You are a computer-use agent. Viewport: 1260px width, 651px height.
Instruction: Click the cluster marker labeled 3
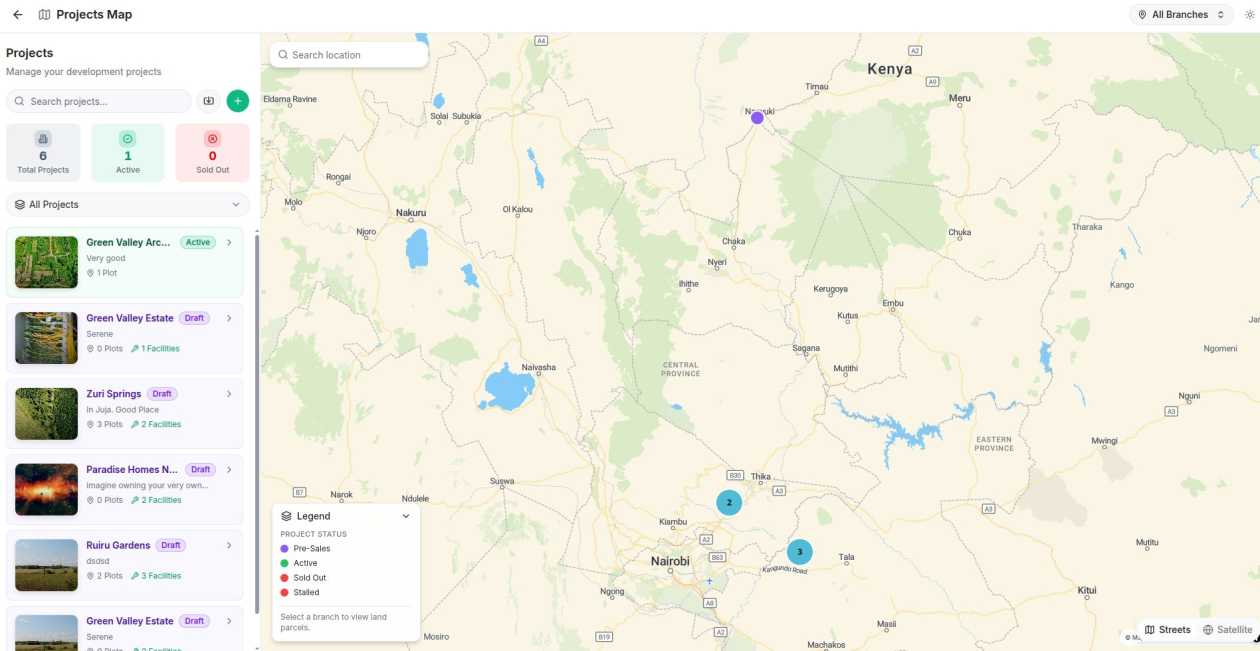pyautogui.click(x=799, y=551)
